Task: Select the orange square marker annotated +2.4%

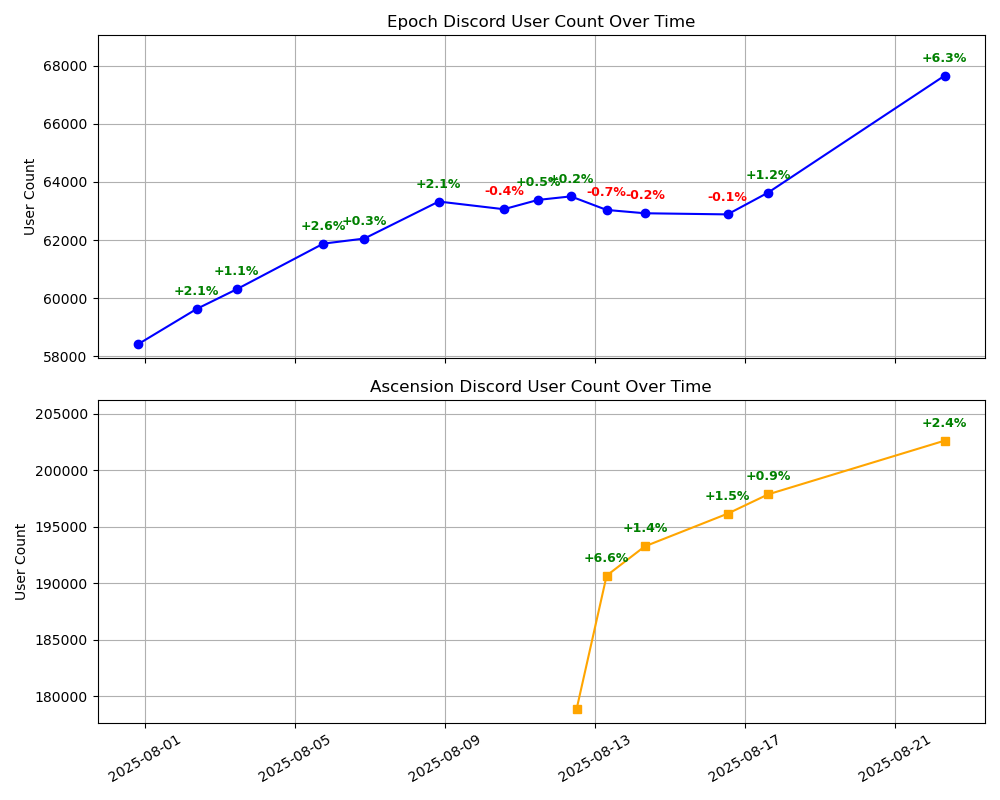Action: point(945,441)
